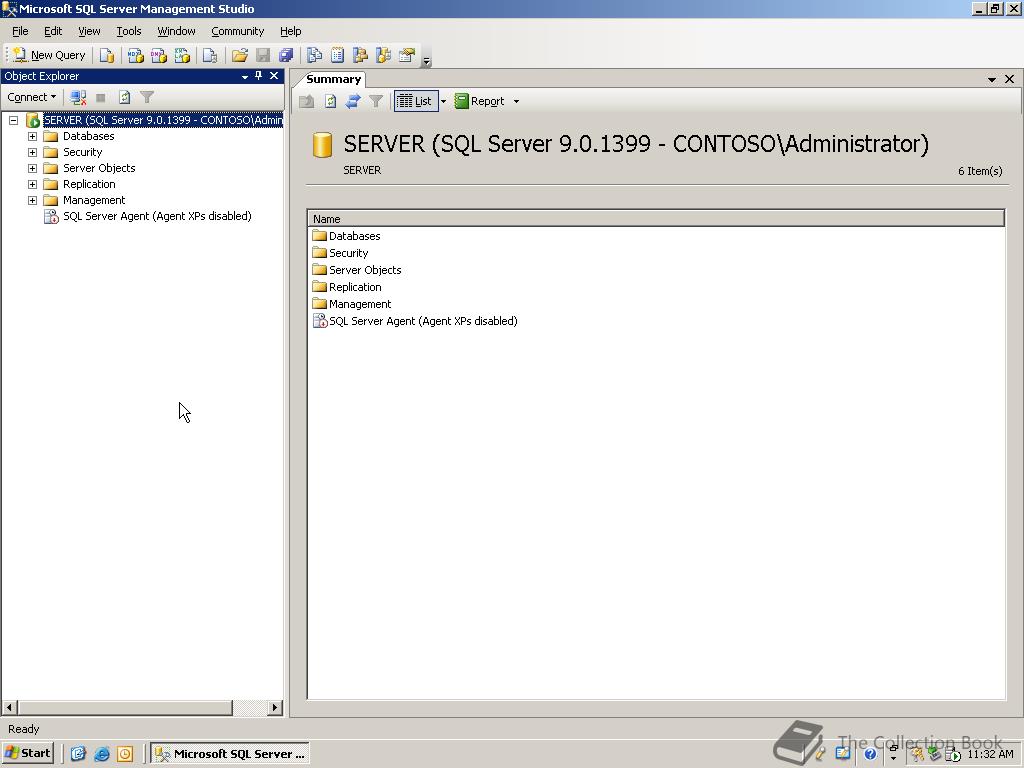1024x768 pixels.
Task: Click the Disconnect icon in Object Explorer
Action: [78, 97]
